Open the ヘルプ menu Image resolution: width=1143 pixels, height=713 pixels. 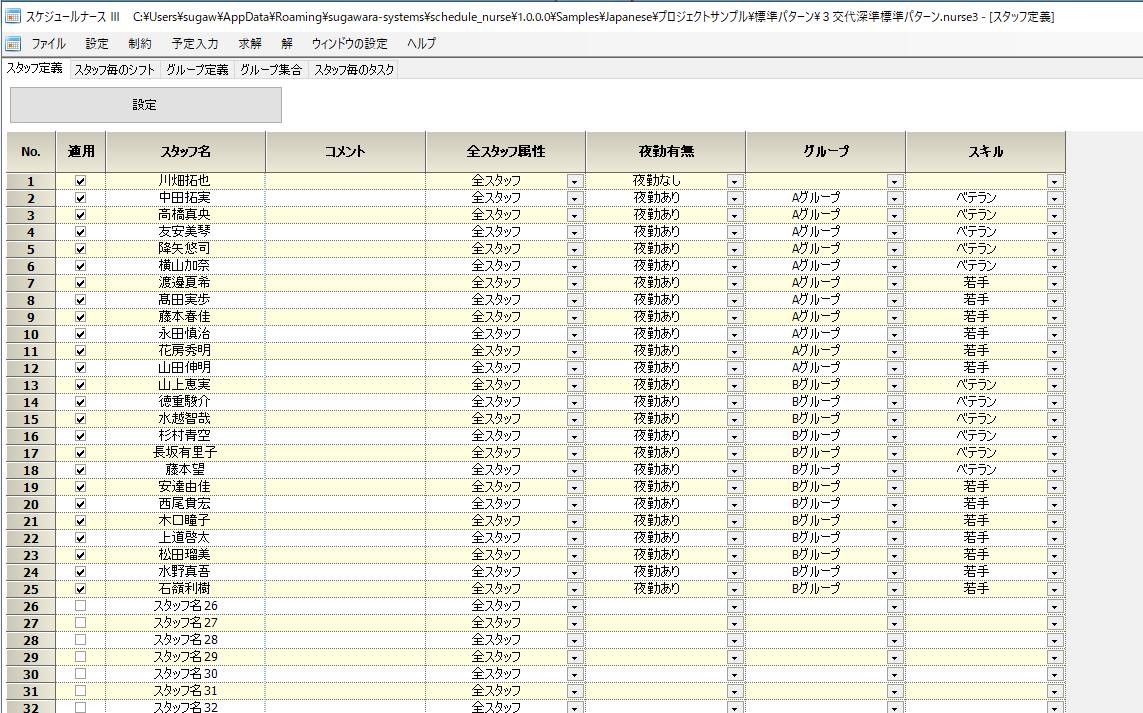(x=421, y=44)
